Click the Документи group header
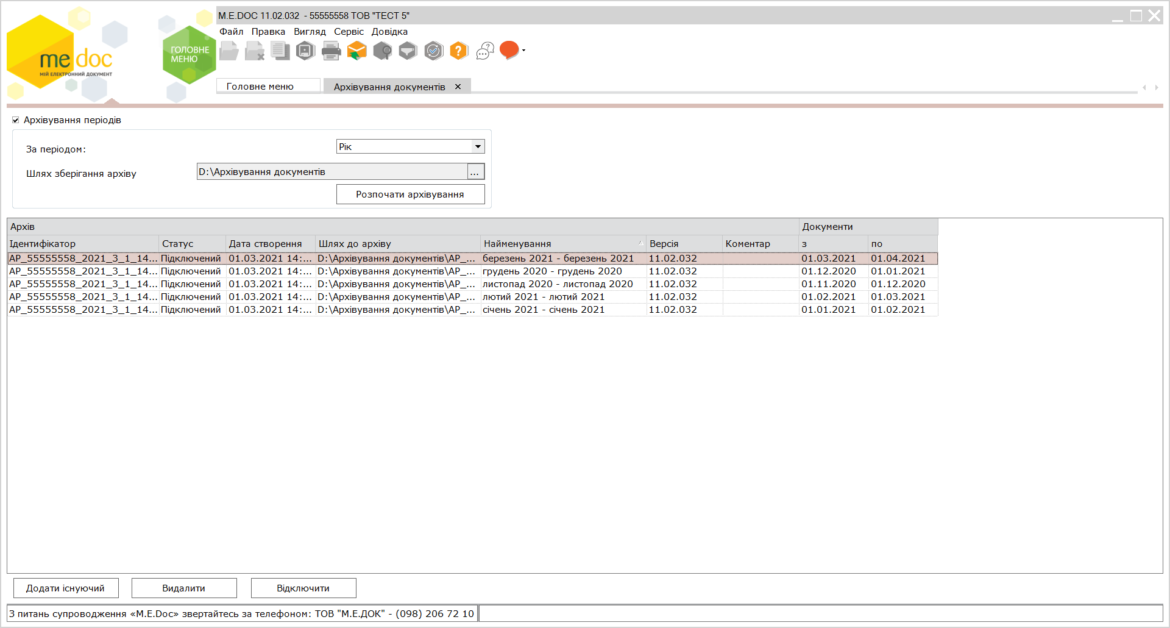The width and height of the screenshot is (1170, 628). click(869, 227)
